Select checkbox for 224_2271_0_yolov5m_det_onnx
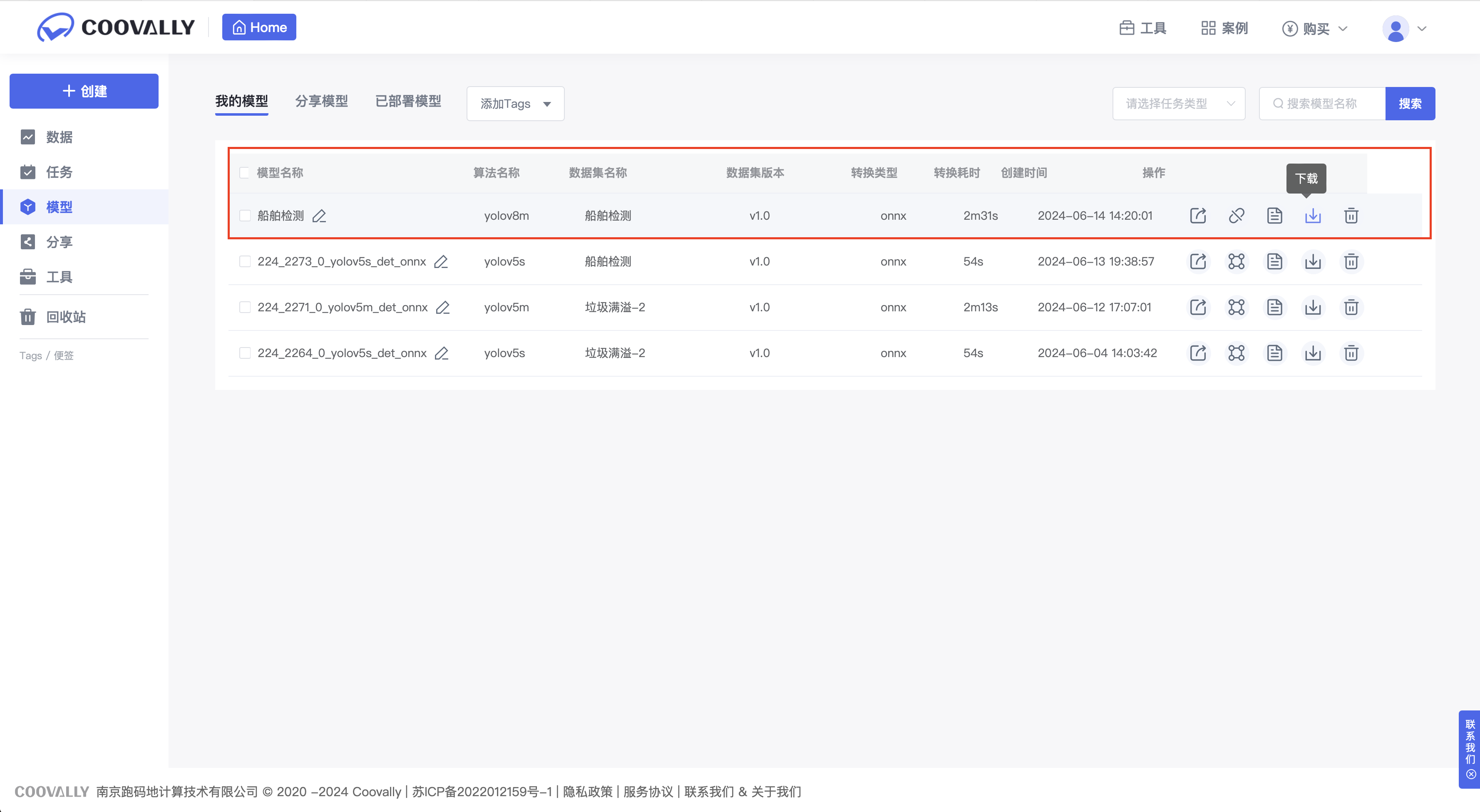Screen dimensions: 1480x812 tap(245, 307)
